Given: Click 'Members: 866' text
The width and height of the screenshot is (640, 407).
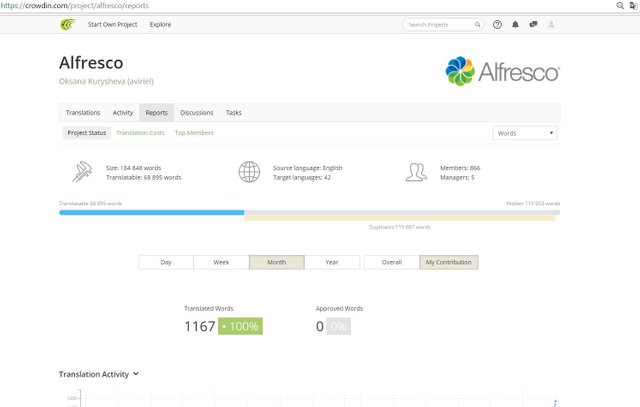Looking at the screenshot, I should point(460,168).
